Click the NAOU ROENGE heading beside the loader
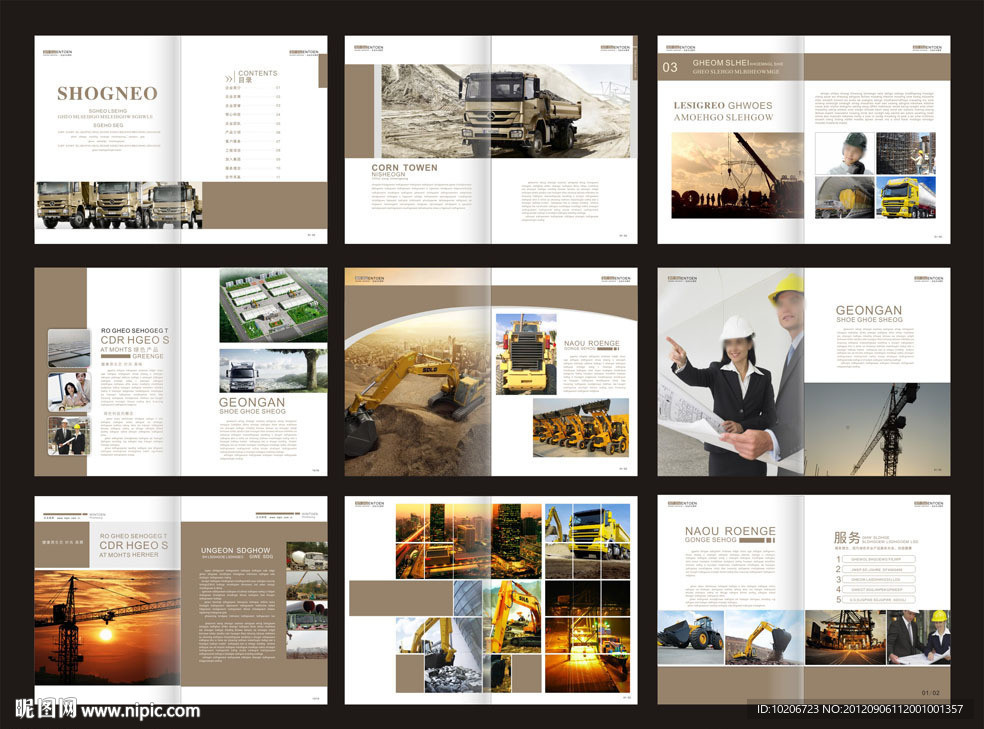This screenshot has width=984, height=729. pos(591,343)
